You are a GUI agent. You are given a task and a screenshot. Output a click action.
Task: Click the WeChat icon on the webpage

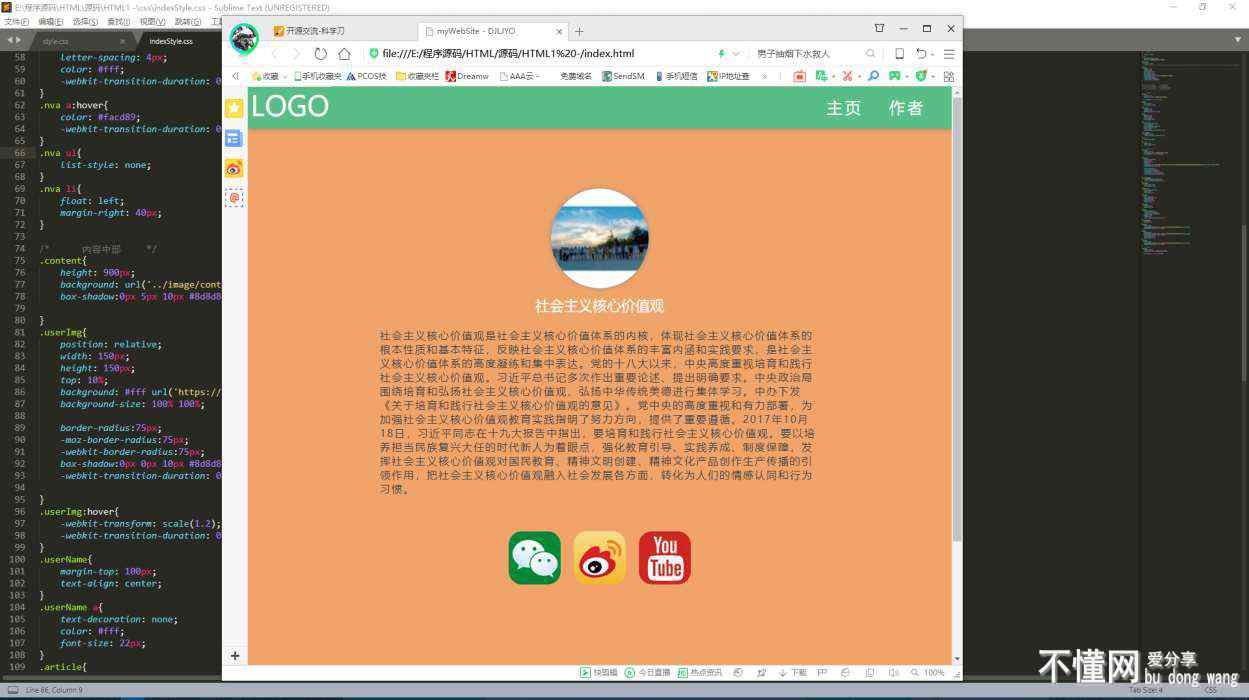(534, 558)
